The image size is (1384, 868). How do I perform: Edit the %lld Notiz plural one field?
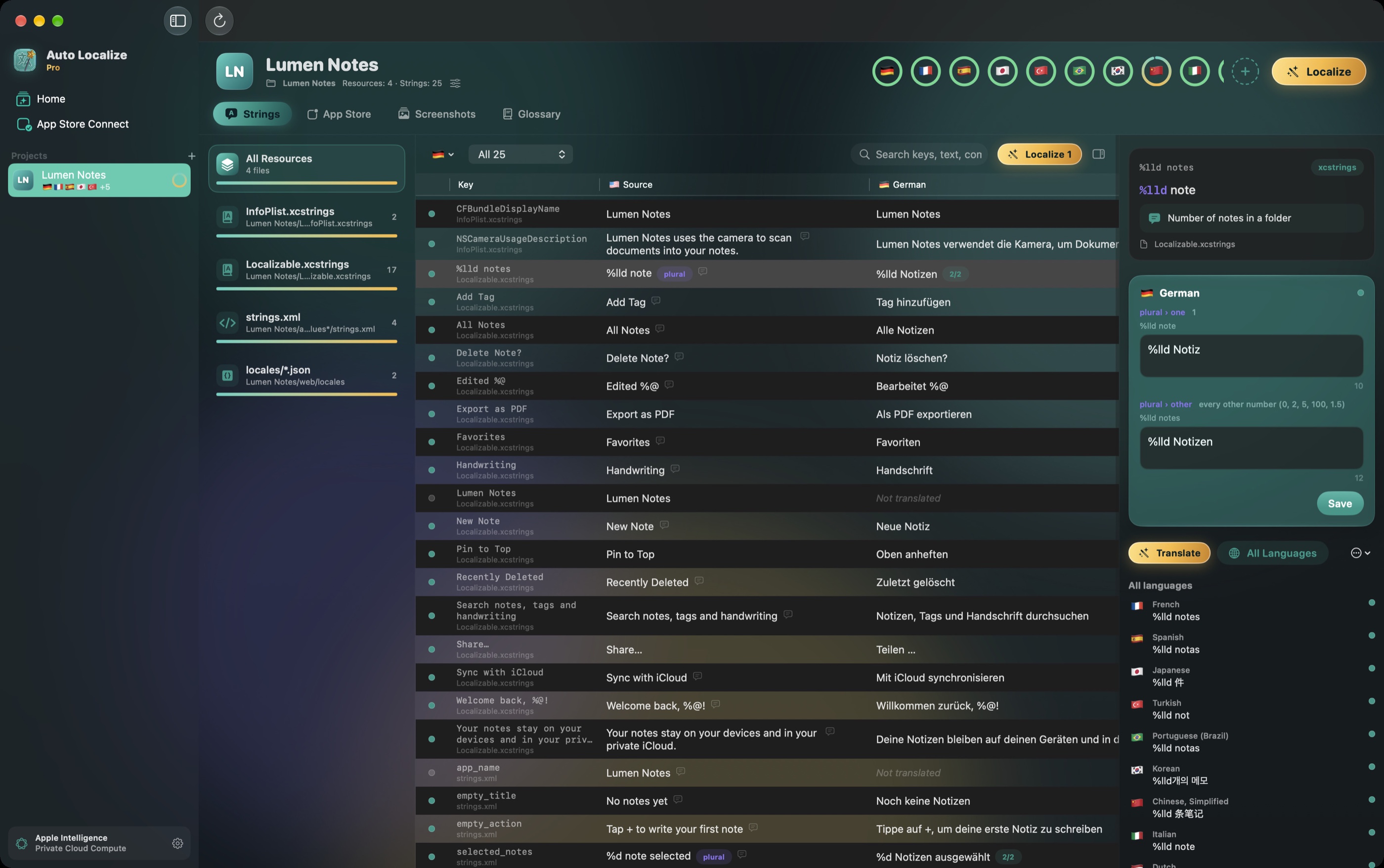(x=1251, y=356)
